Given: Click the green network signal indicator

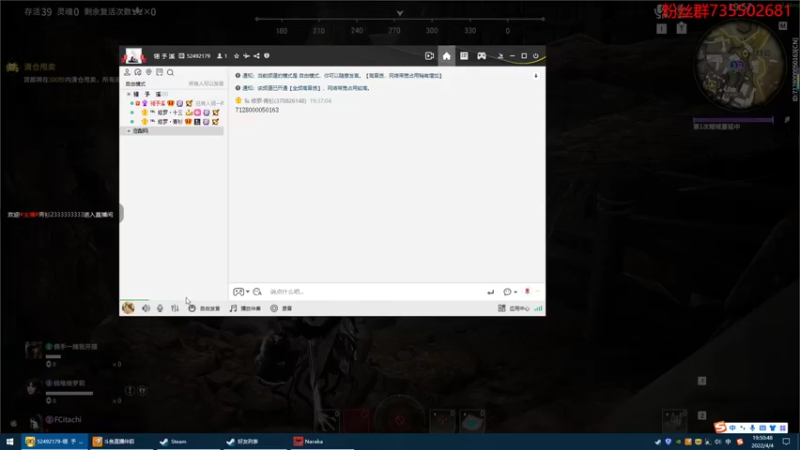Looking at the screenshot, I should 538,308.
